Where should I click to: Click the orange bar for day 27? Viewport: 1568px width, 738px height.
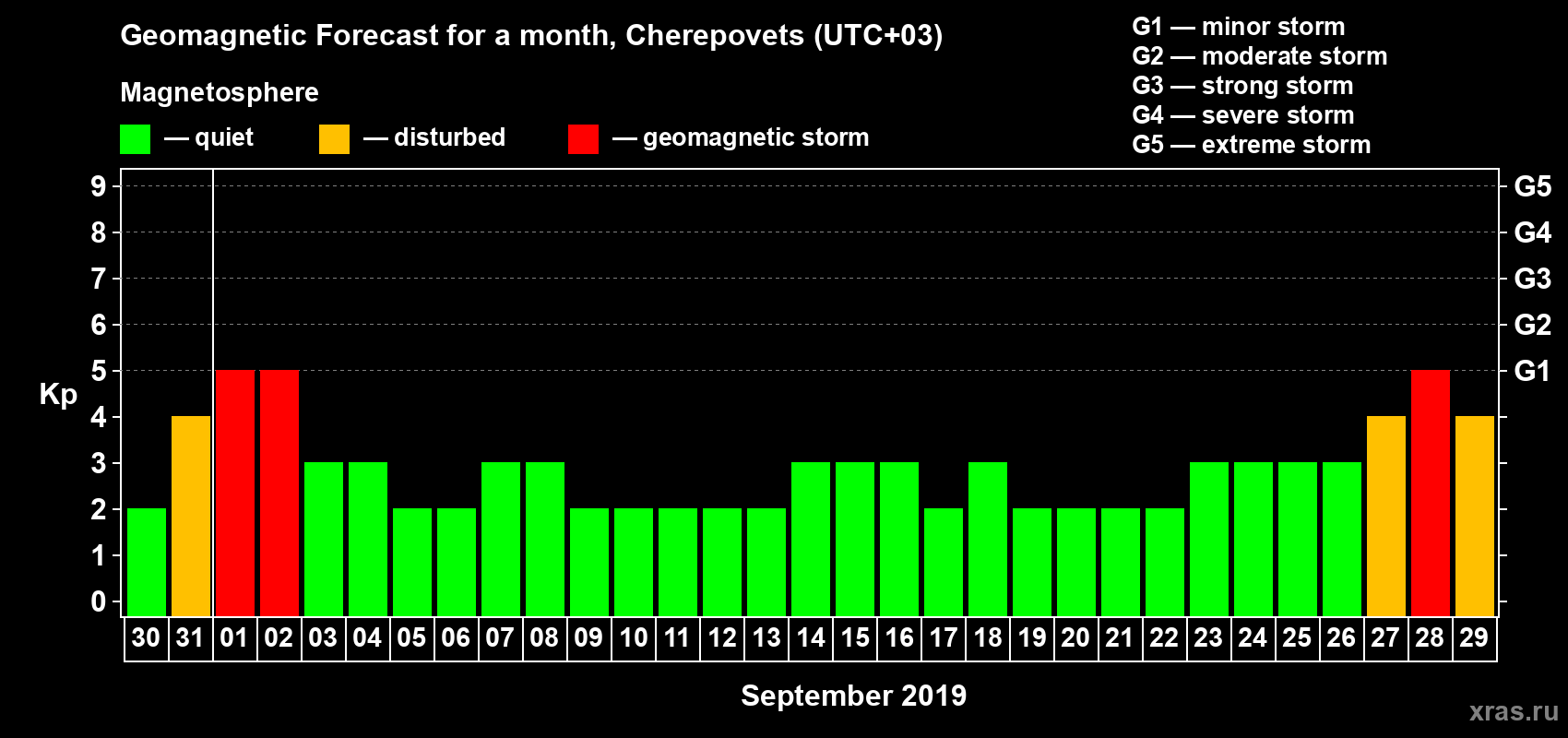coord(1386,516)
